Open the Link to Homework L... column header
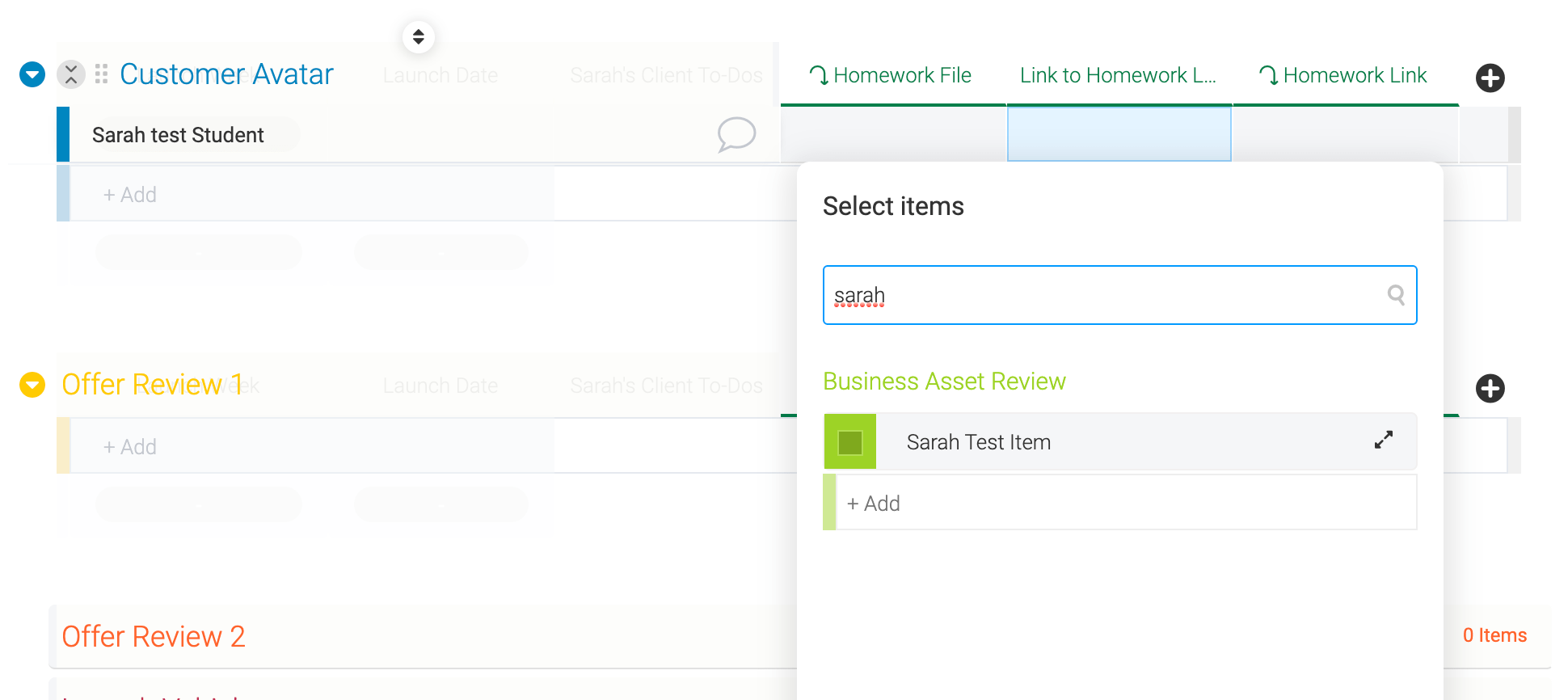Image resolution: width=1568 pixels, height=700 pixels. tap(1118, 75)
